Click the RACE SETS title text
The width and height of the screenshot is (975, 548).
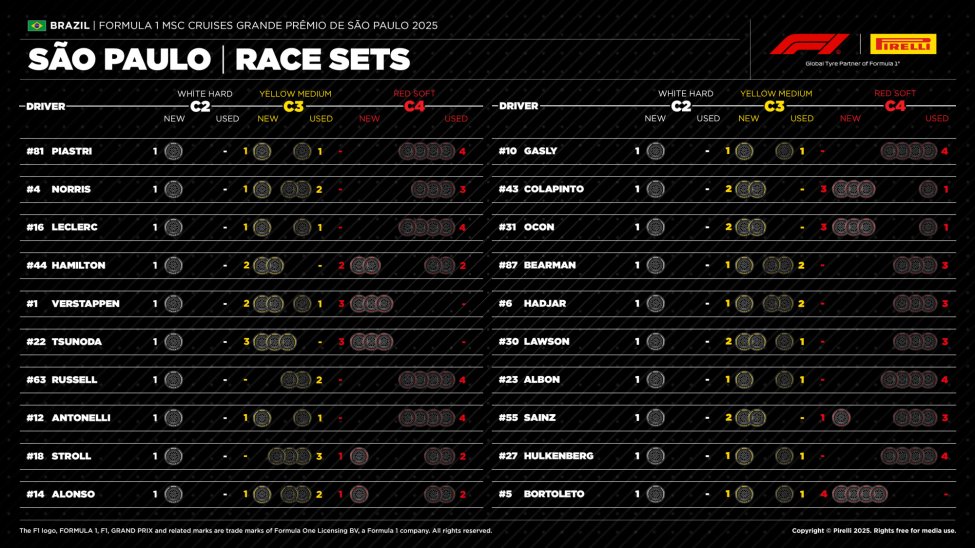click(322, 59)
